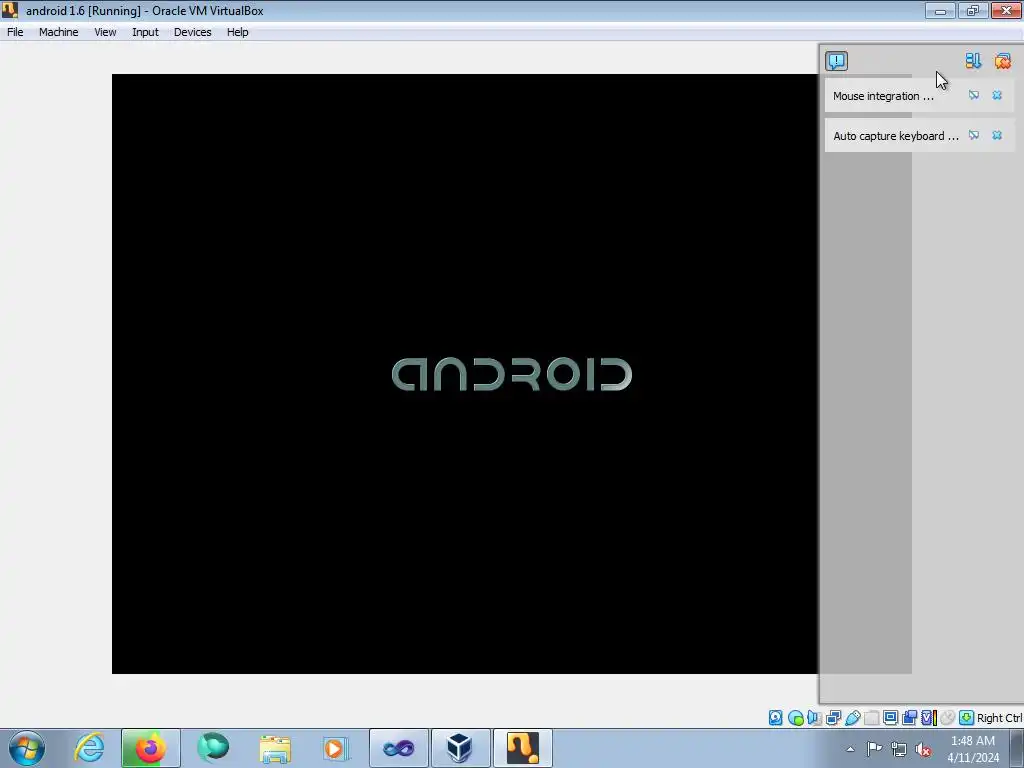Click the muted volume tray icon
1024x768 pixels.
[923, 749]
